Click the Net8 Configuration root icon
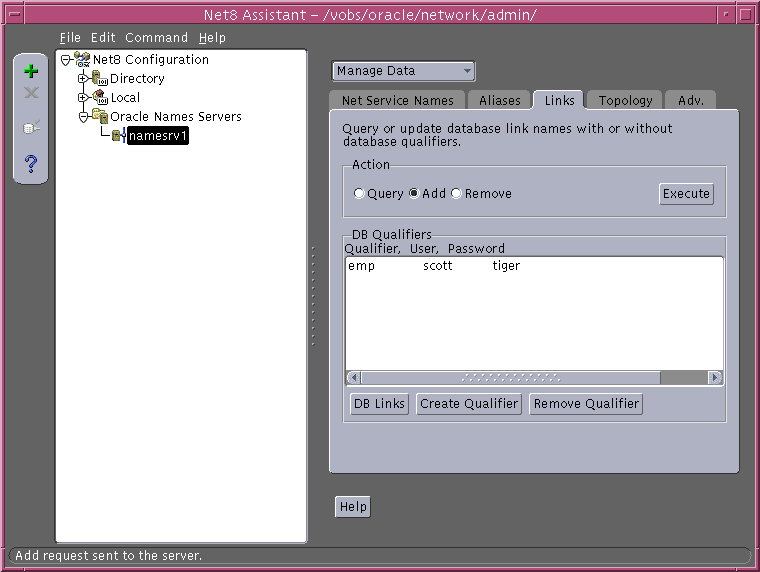The width and height of the screenshot is (760, 572). [x=82, y=59]
